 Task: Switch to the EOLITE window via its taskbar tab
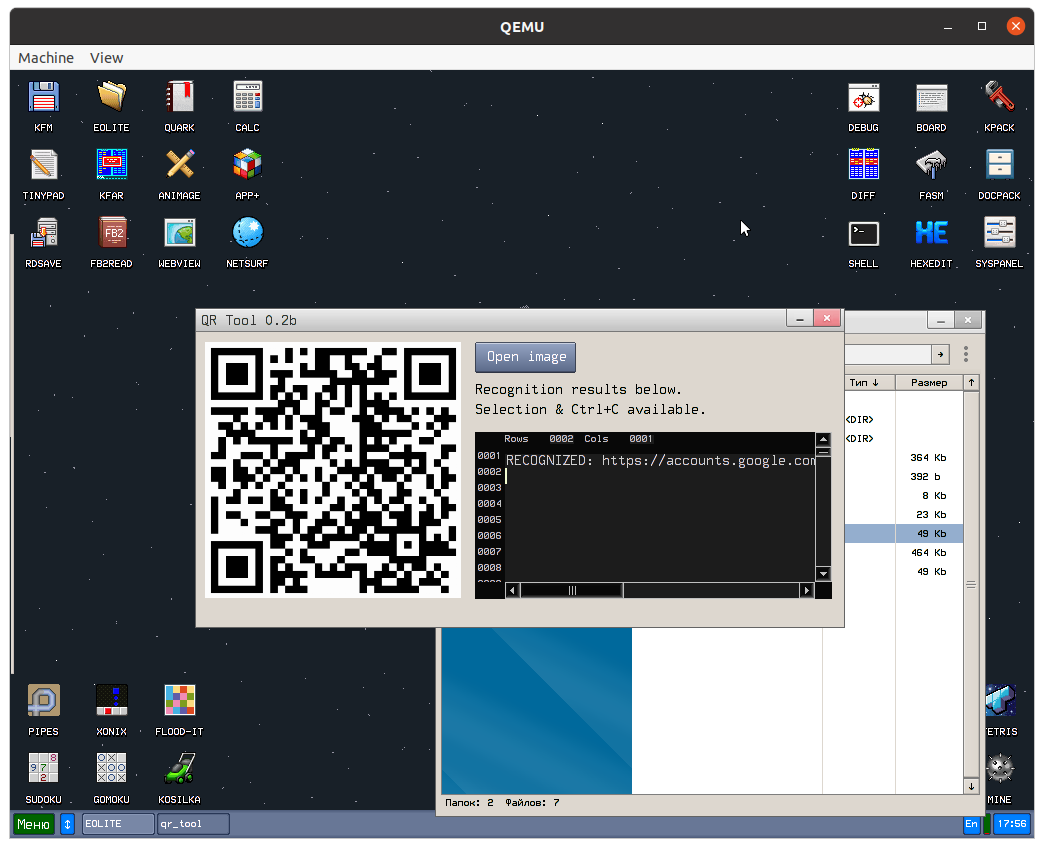(116, 823)
